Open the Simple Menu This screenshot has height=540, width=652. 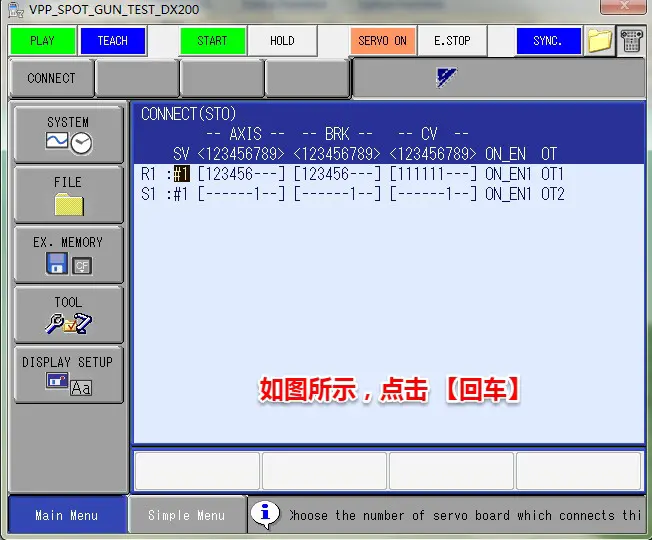[187, 515]
